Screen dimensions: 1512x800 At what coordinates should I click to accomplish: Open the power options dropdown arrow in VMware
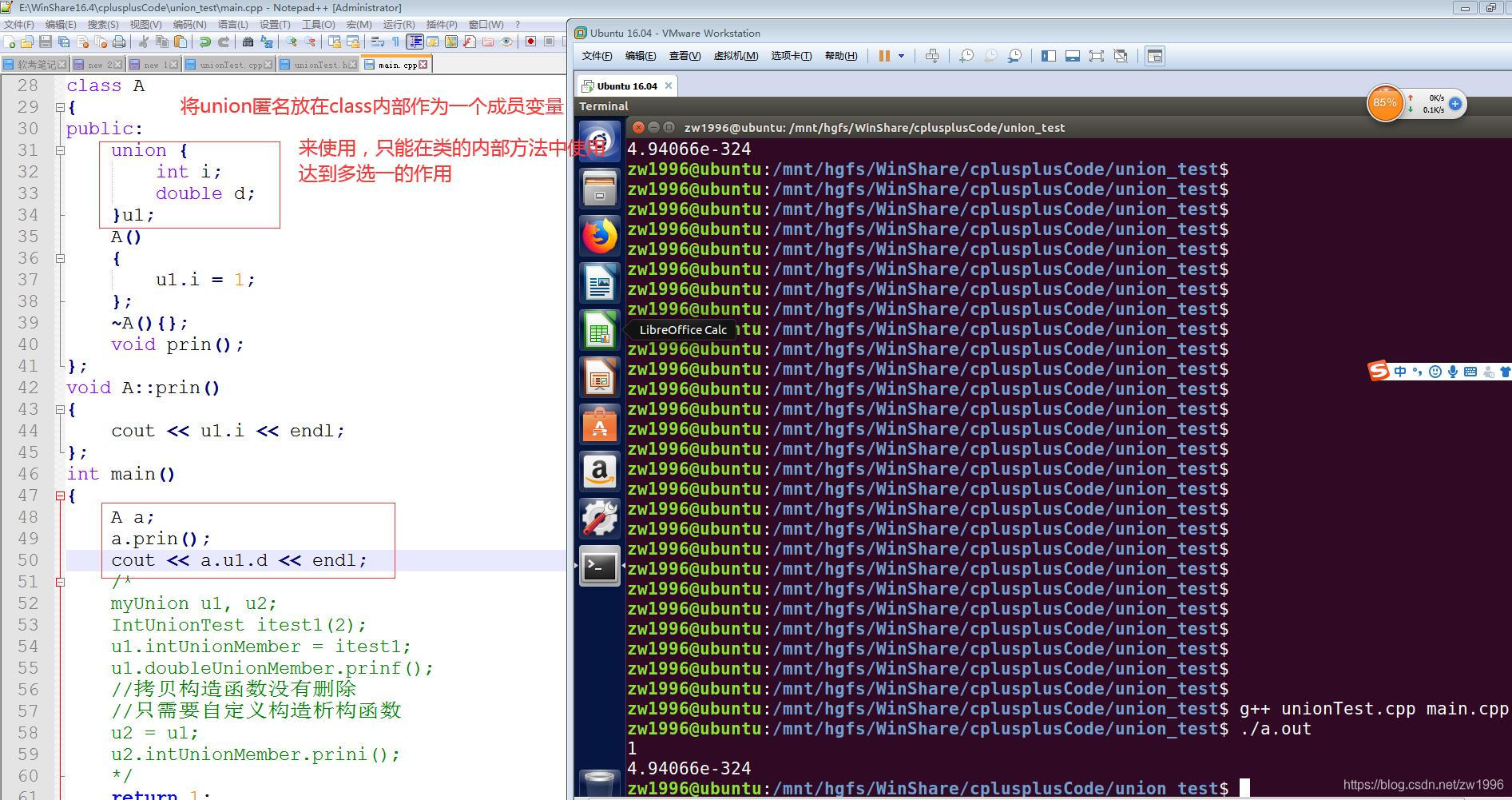click(901, 56)
